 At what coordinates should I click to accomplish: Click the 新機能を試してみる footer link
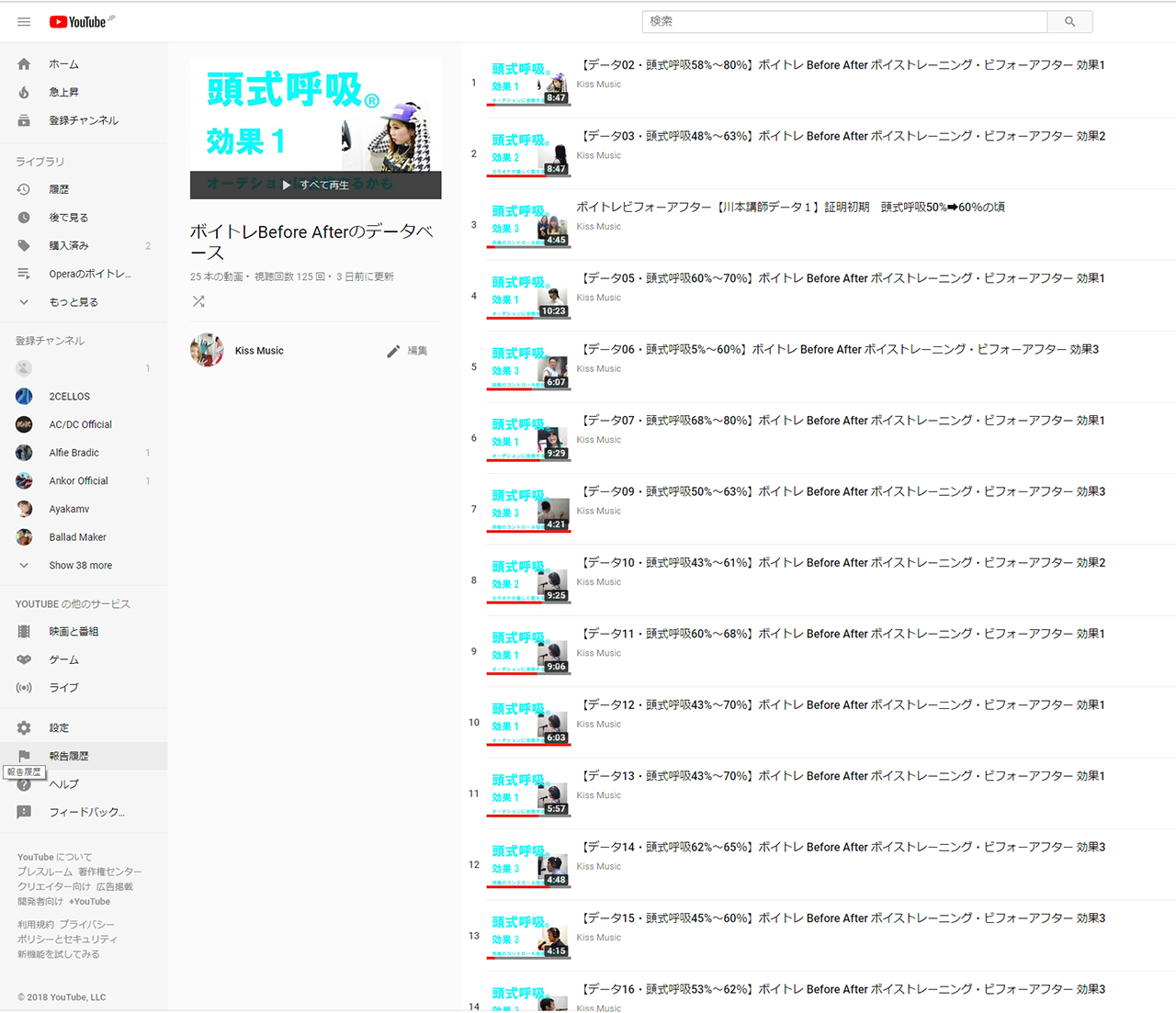click(x=59, y=954)
